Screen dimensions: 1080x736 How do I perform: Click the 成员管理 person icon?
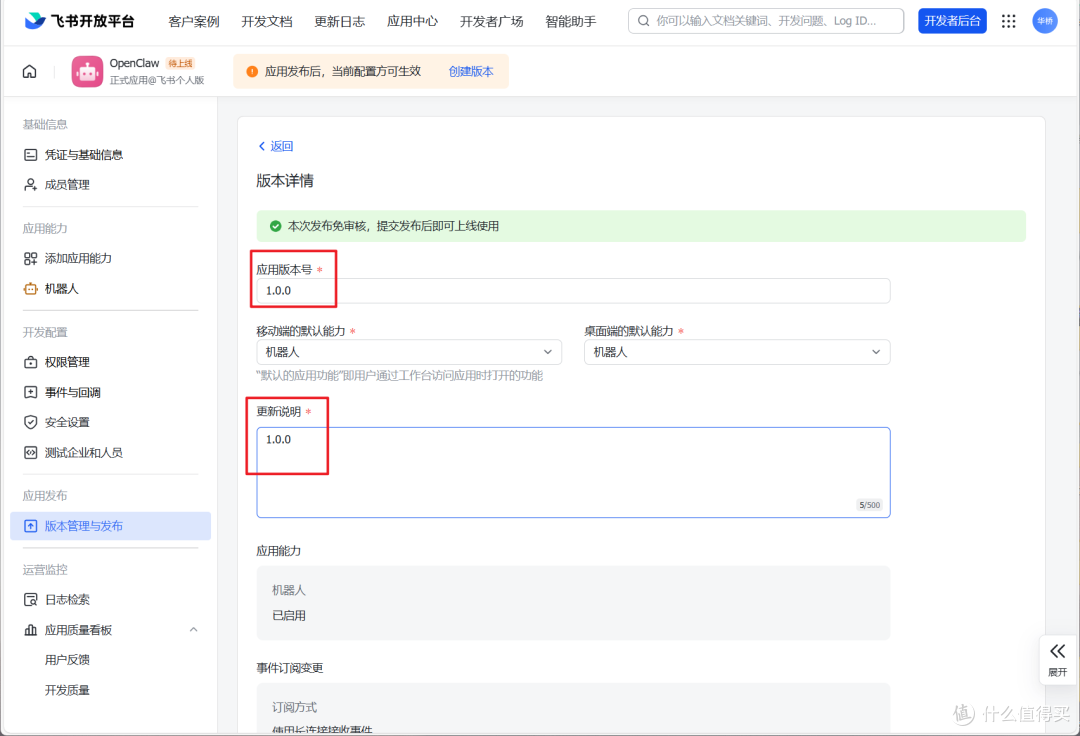point(30,185)
